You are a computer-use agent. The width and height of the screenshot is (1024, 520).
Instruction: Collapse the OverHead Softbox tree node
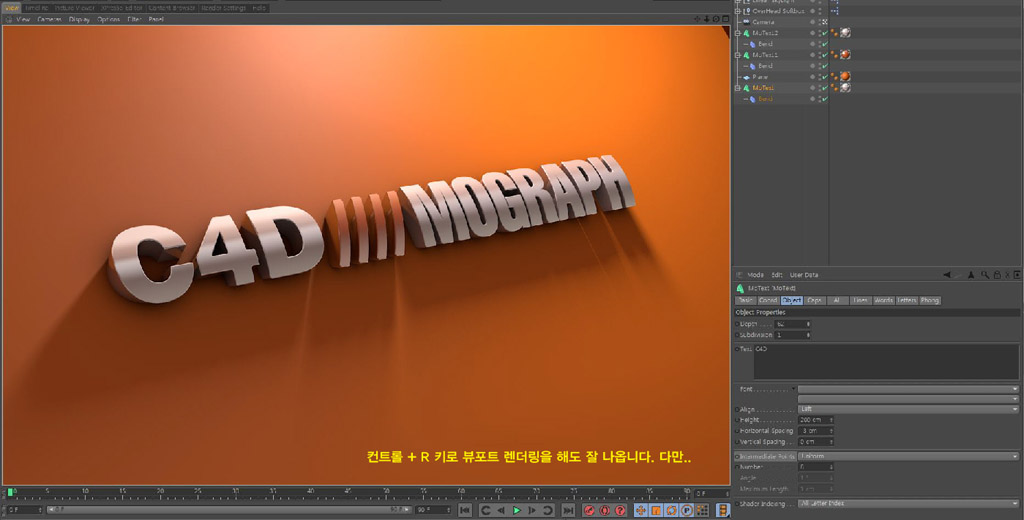(x=738, y=11)
